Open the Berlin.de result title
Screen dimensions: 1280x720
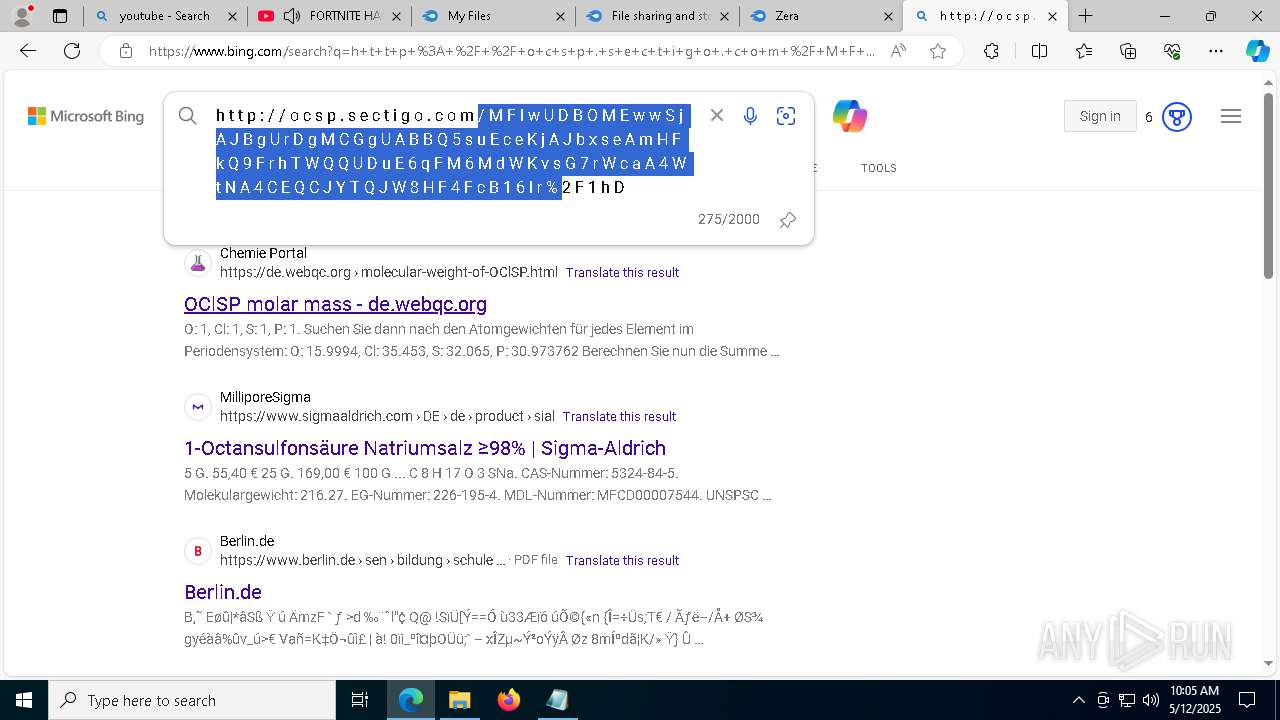tap(223, 592)
